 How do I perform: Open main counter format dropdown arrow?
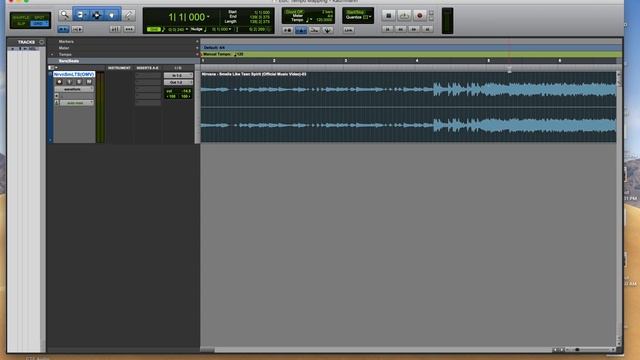[x=208, y=17]
